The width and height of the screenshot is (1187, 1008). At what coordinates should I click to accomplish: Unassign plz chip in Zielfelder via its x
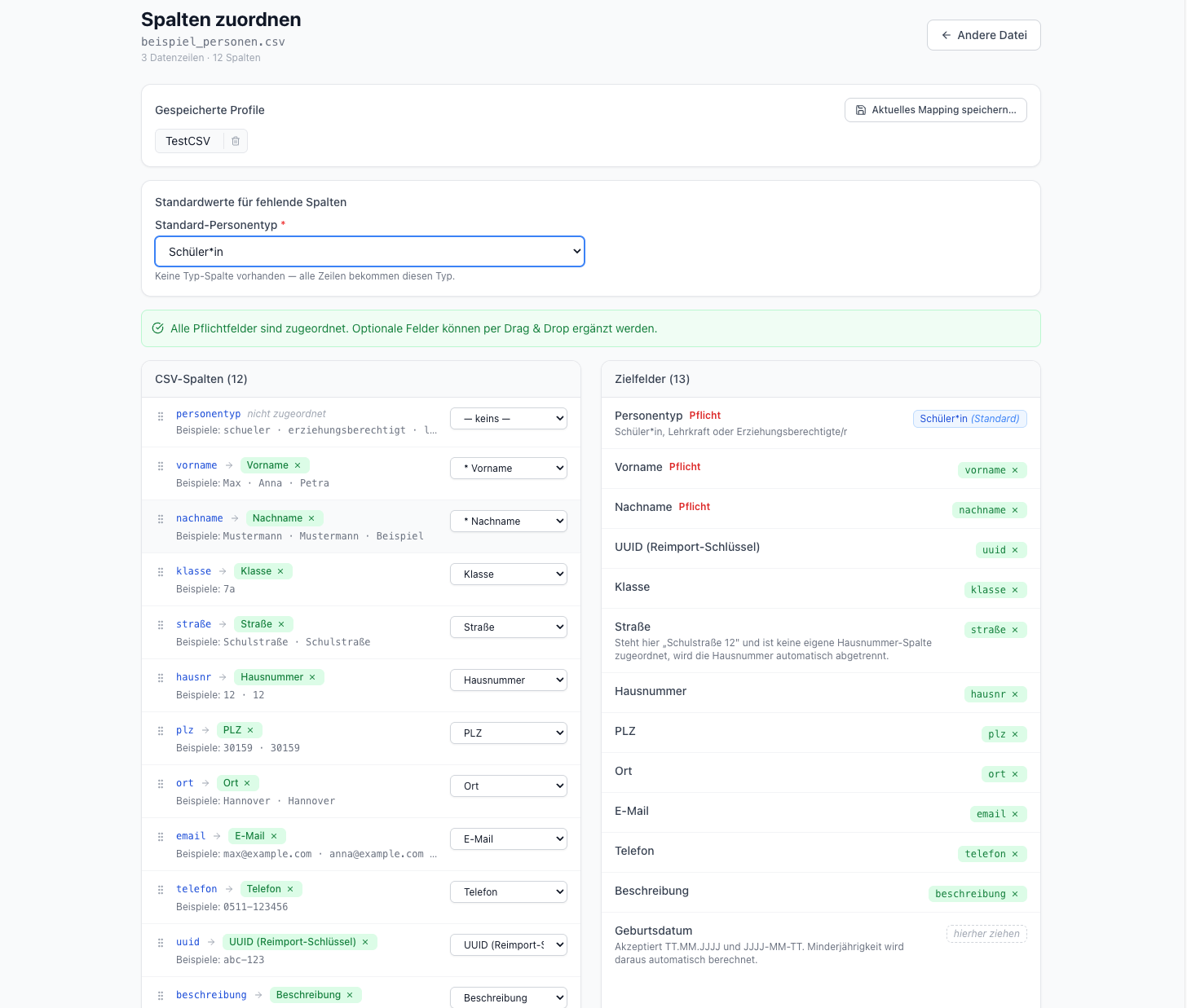point(1015,734)
